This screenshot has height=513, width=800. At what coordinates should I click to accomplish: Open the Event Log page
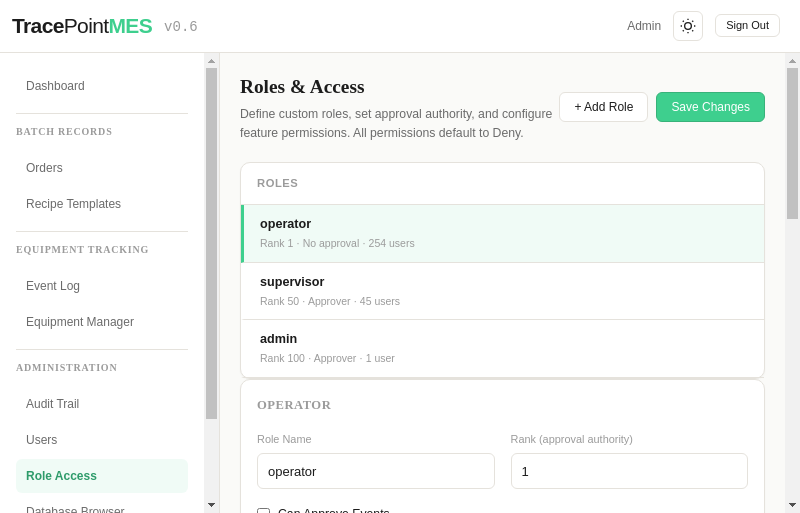coord(102,286)
